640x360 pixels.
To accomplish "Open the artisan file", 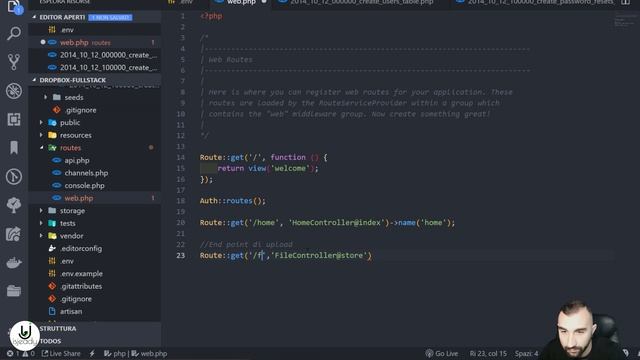I will [71, 311].
